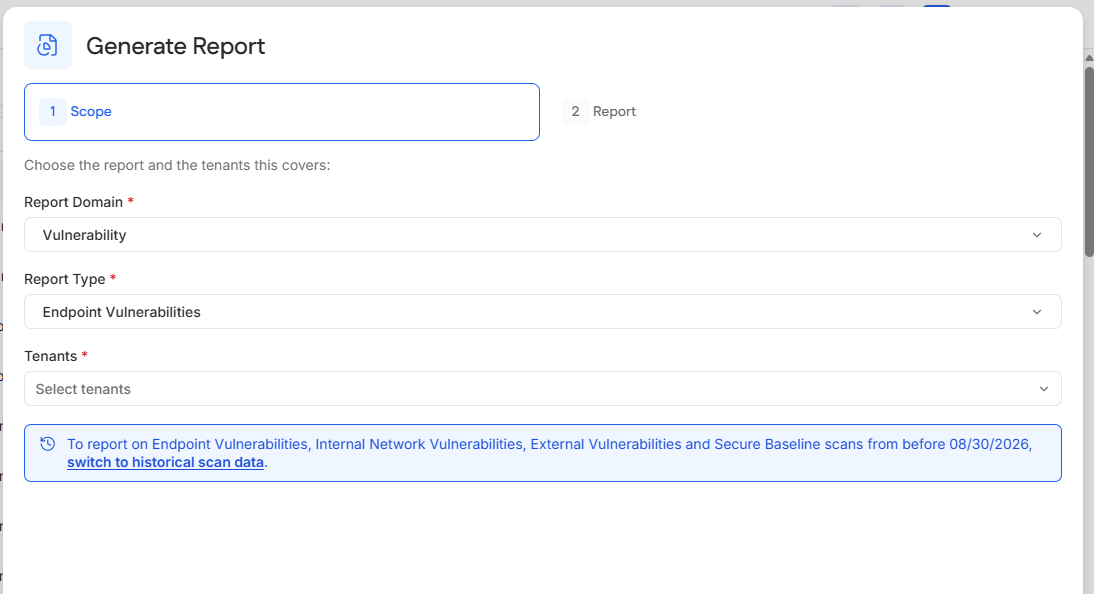Click switch to historical scan data link
The width and height of the screenshot is (1094, 594).
(165, 462)
